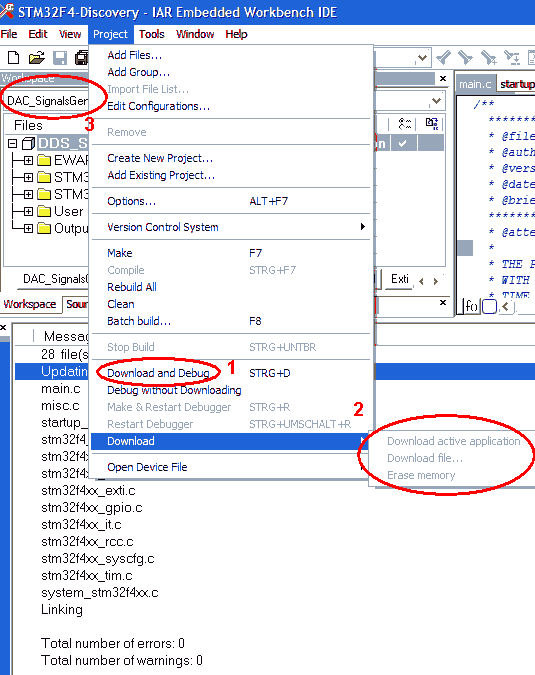
Task: Click the highlighted Download menu entry
Action: point(231,441)
